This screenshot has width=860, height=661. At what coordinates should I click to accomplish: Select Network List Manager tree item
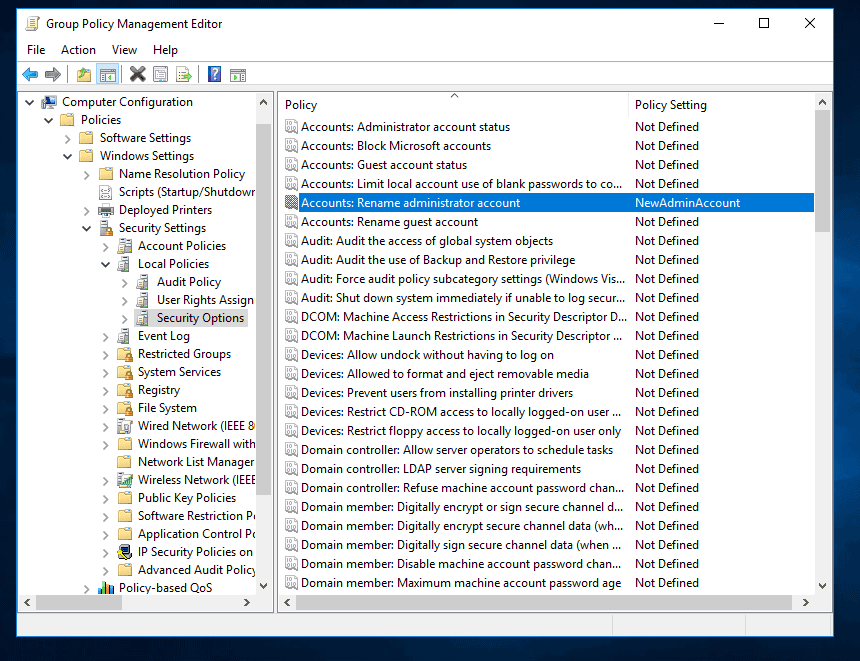(x=196, y=462)
